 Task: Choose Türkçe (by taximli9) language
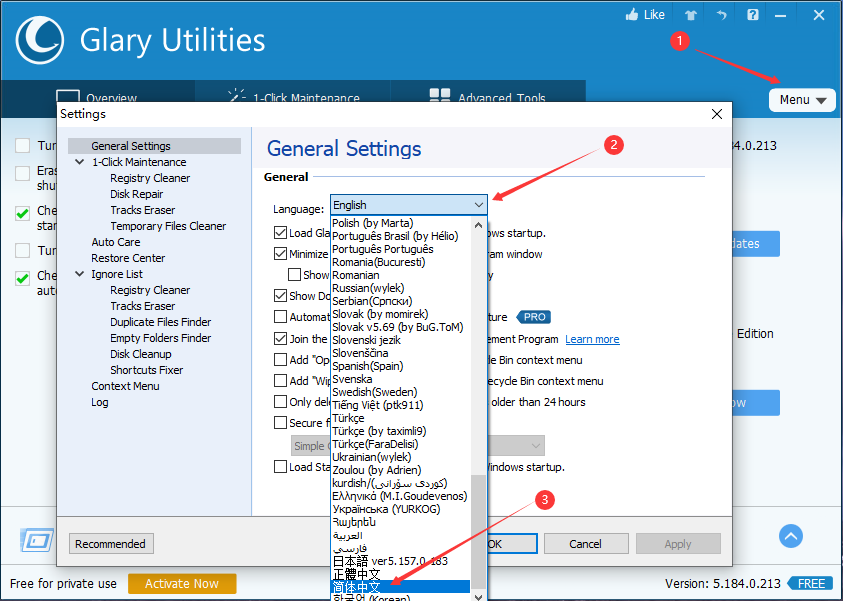(x=401, y=431)
